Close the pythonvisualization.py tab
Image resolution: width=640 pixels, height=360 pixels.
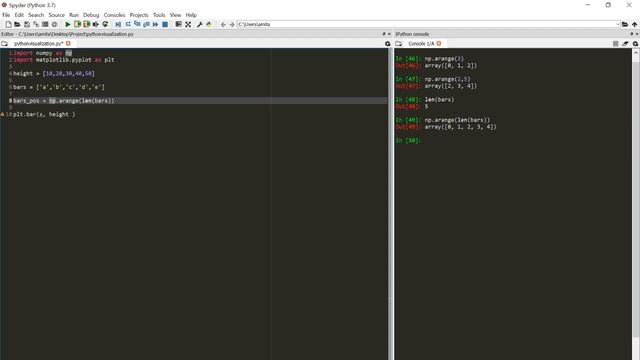coord(68,43)
